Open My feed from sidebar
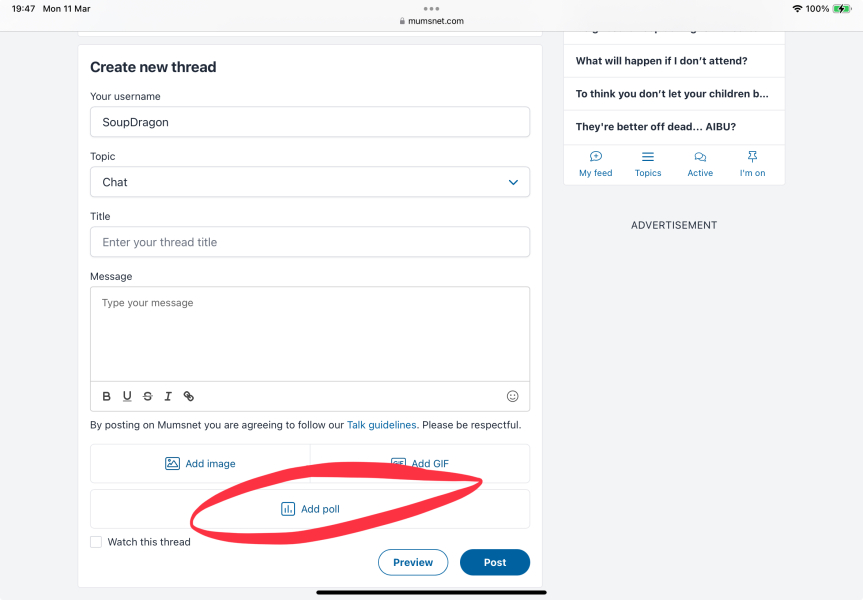This screenshot has height=600, width=863. 596,164
